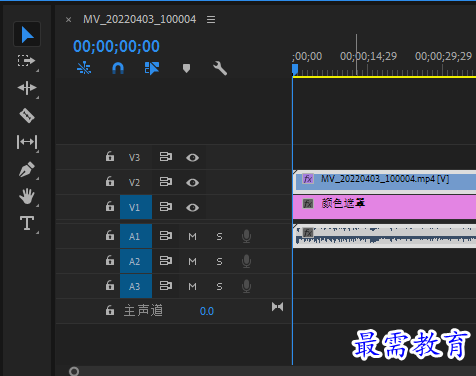Toggle lock on track V2
Image resolution: width=476 pixels, height=376 pixels.
pos(110,182)
